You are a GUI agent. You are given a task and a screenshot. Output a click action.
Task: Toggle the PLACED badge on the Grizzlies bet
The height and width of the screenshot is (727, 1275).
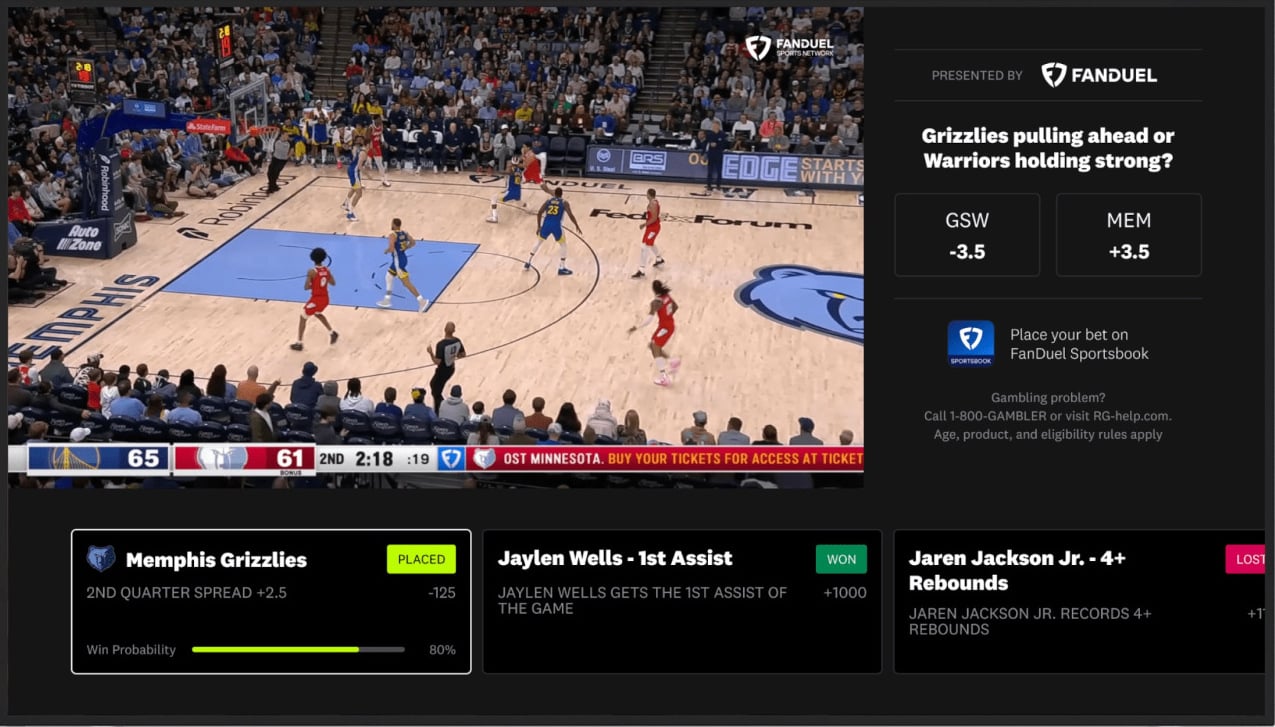coord(420,559)
